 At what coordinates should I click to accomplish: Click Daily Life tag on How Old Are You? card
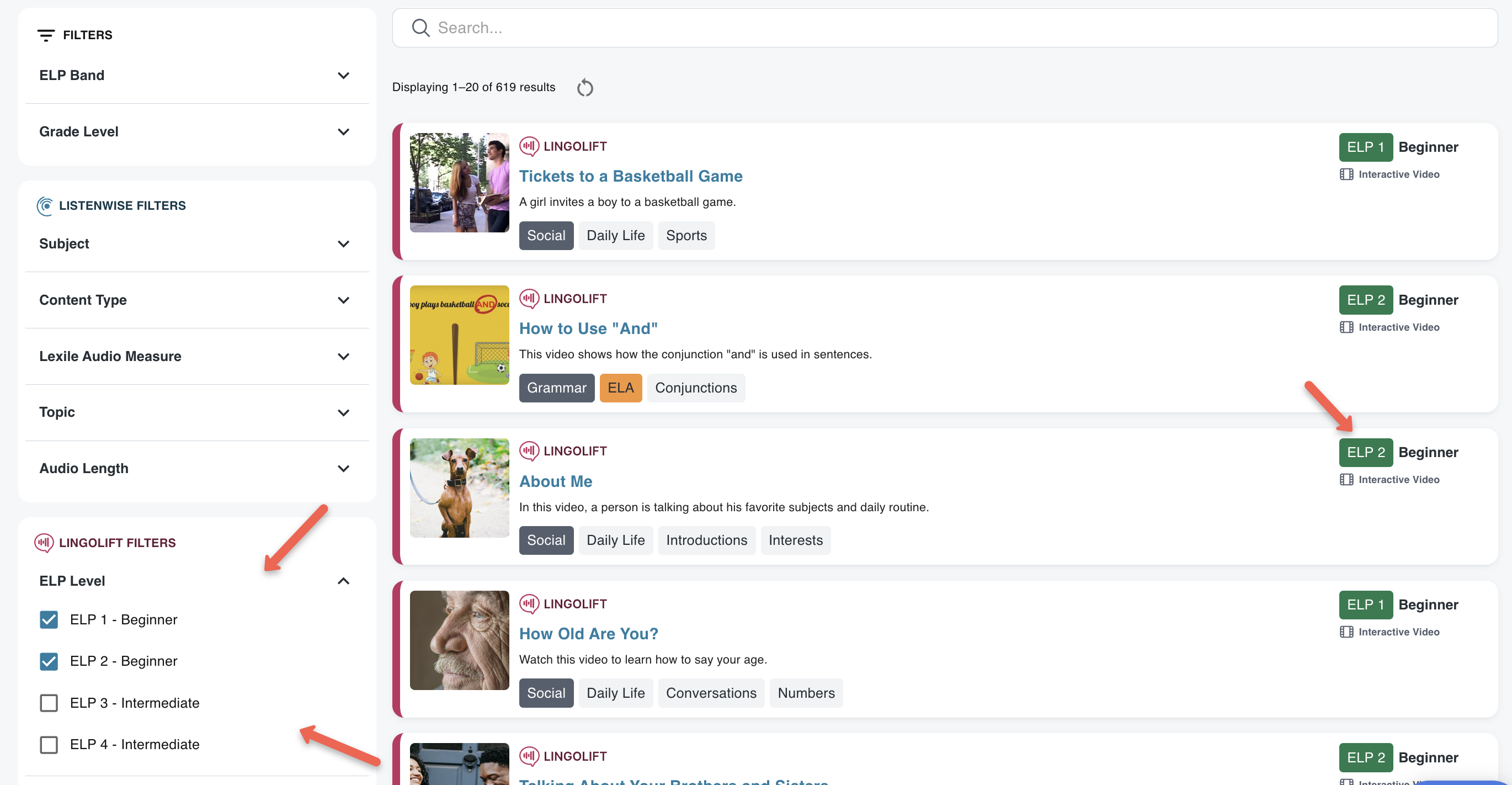point(615,693)
